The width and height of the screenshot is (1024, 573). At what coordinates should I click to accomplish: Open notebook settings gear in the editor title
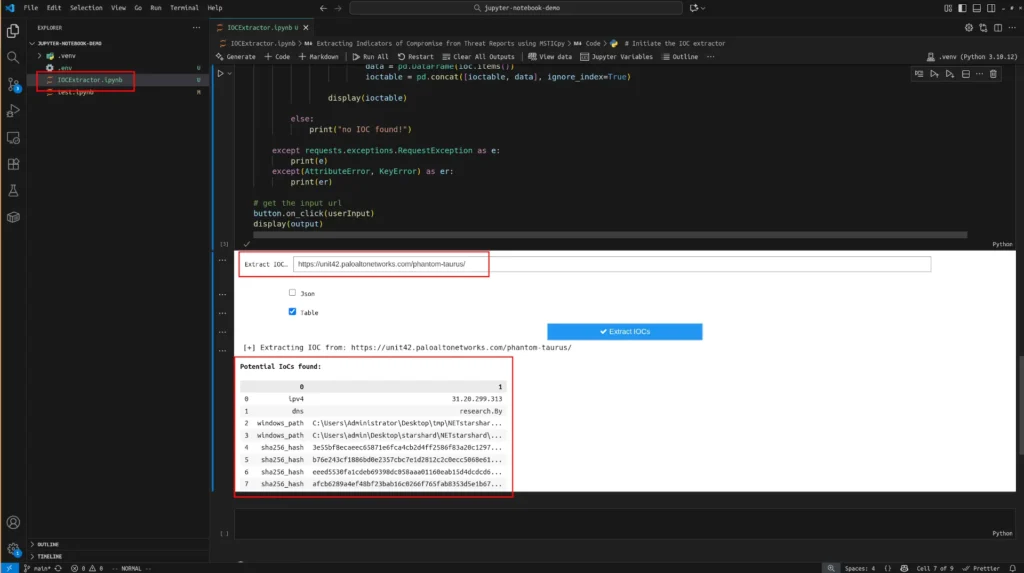click(968, 27)
